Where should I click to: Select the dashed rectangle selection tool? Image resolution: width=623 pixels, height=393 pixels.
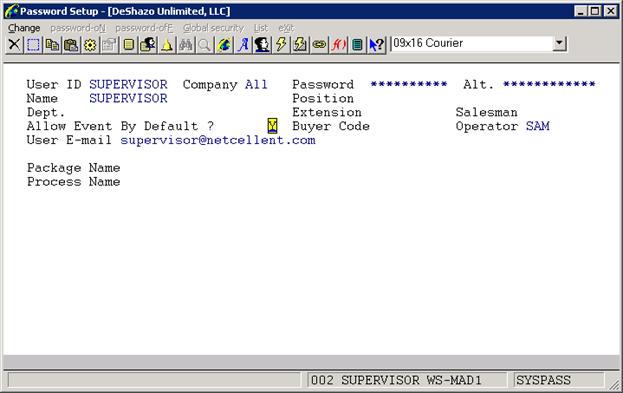click(33, 45)
